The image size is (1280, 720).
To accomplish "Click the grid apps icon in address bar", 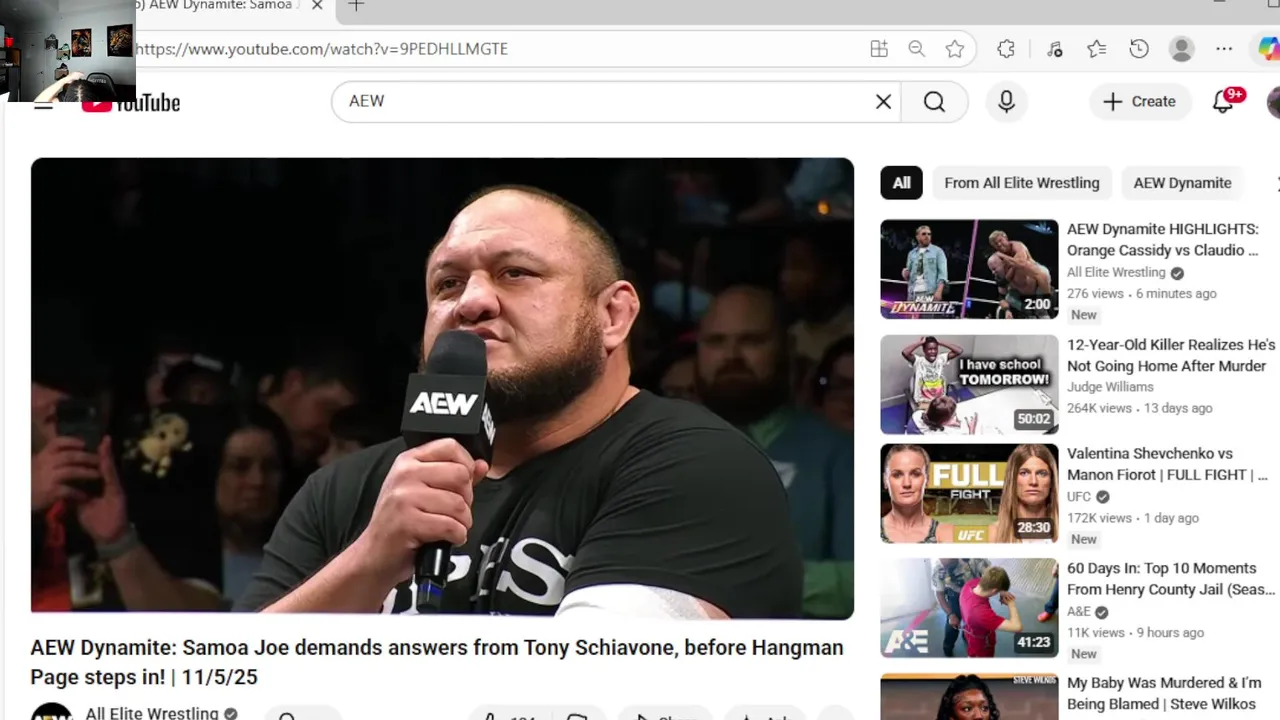I will point(879,49).
